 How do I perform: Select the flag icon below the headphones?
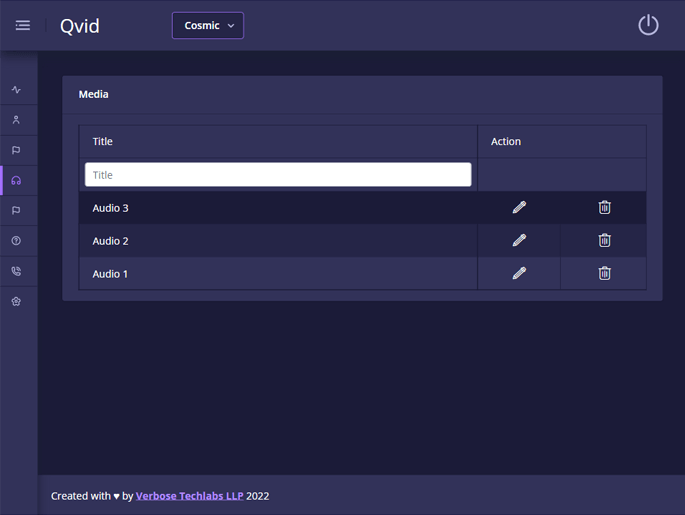(x=16, y=211)
